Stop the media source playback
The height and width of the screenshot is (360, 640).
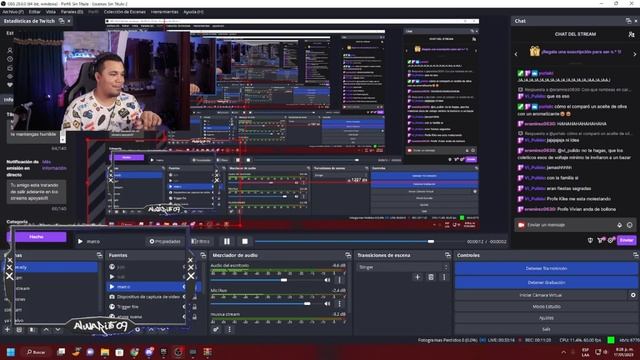click(x=244, y=242)
